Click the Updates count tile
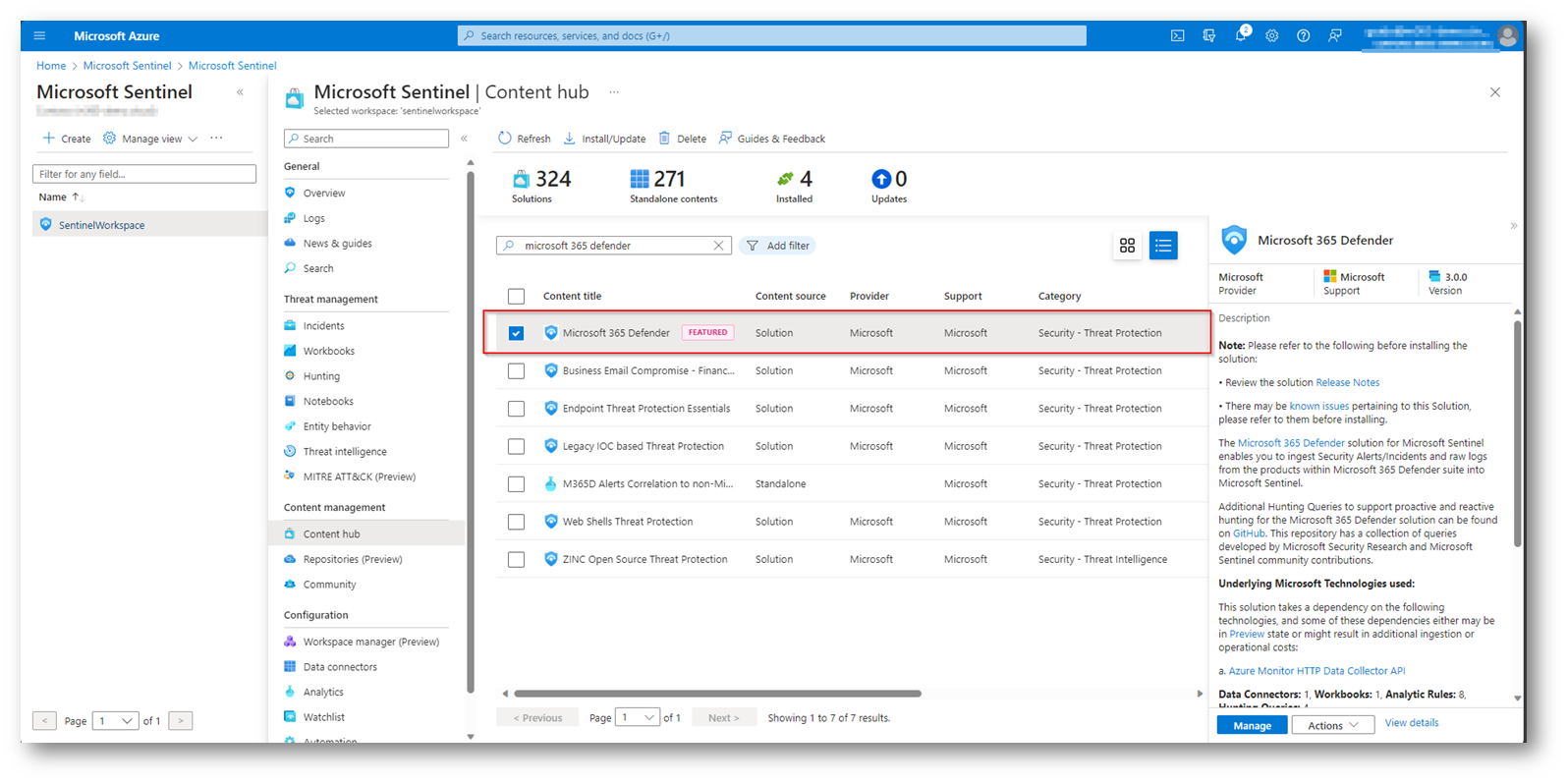 coord(889,185)
